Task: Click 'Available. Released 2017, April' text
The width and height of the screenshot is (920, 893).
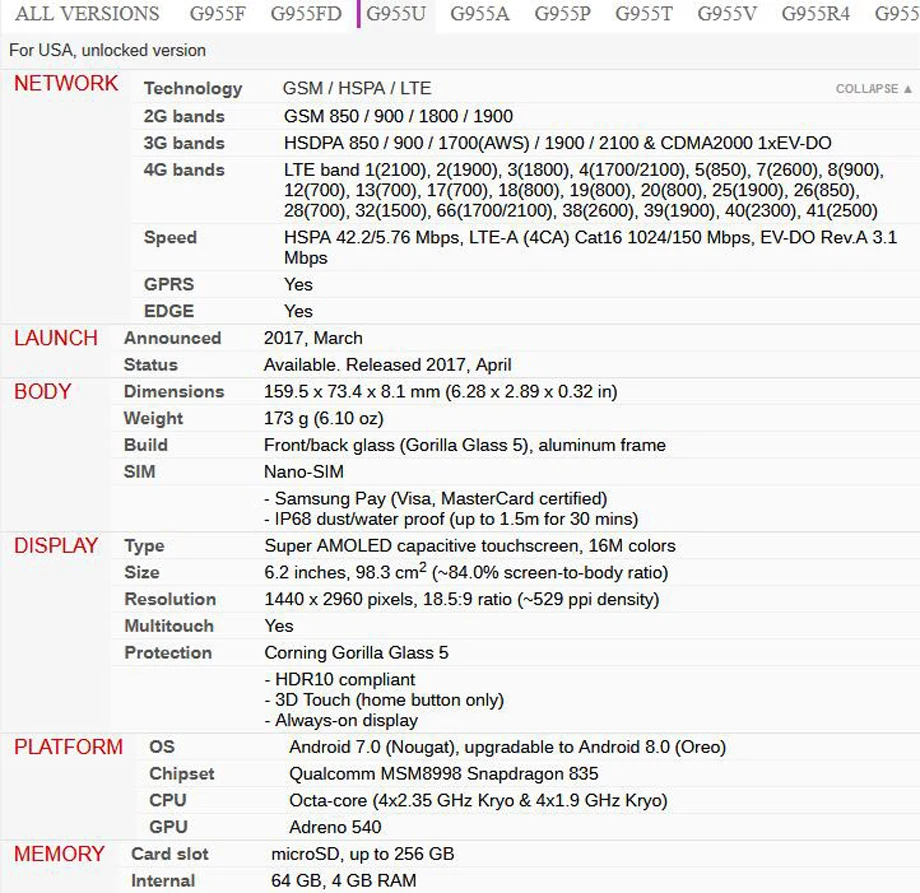Action: [388, 365]
